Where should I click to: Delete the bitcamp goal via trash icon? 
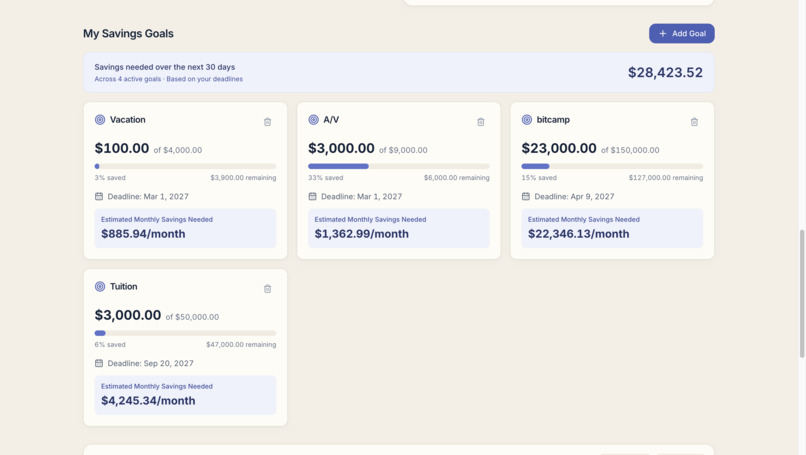pos(694,122)
